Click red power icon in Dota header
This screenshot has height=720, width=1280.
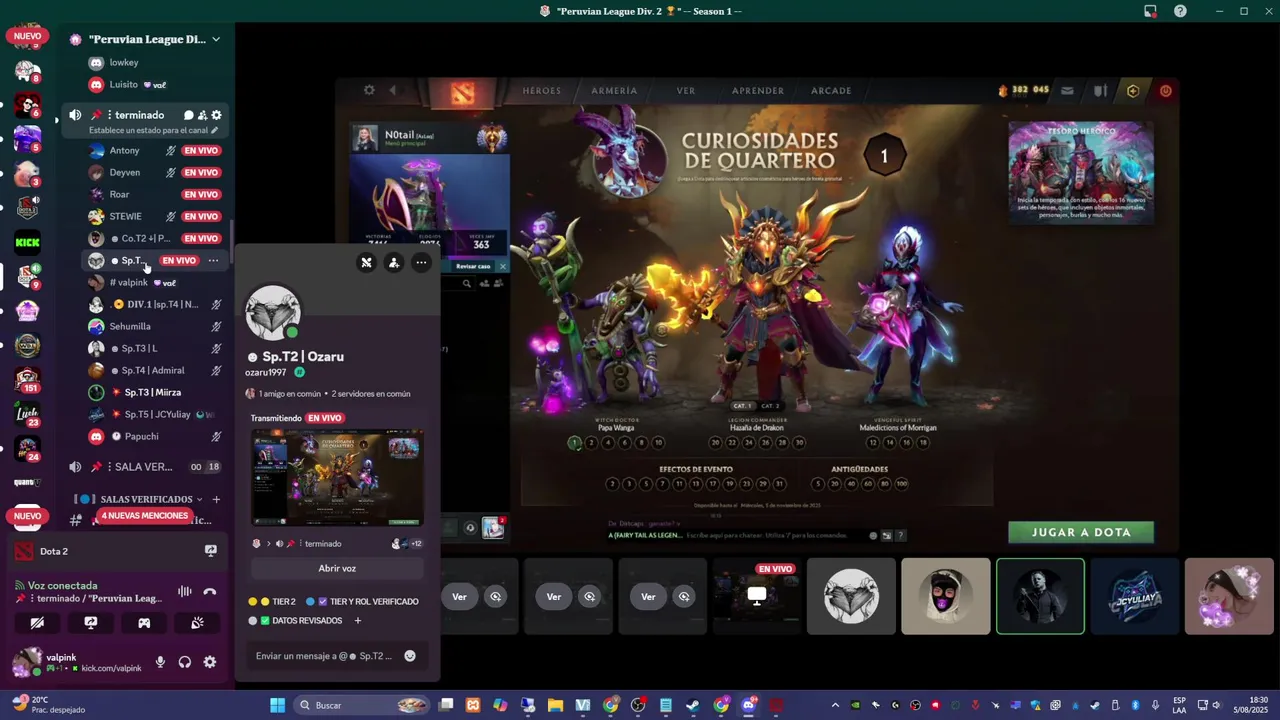1165,90
